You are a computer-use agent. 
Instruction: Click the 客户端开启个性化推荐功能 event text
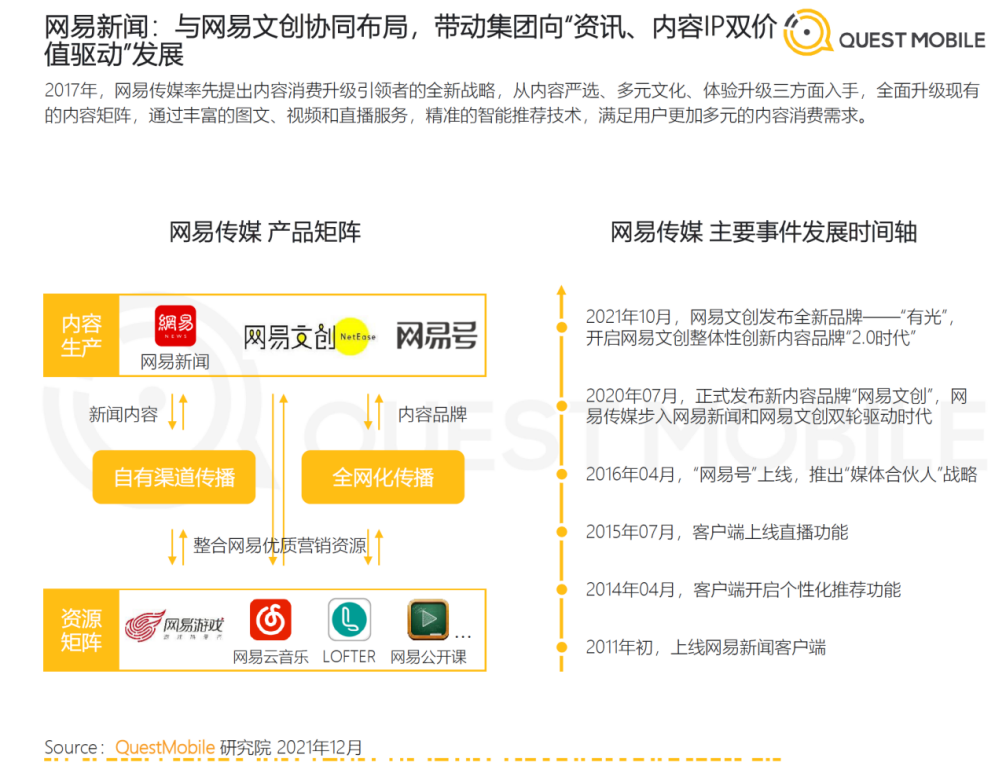pyautogui.click(x=797, y=590)
